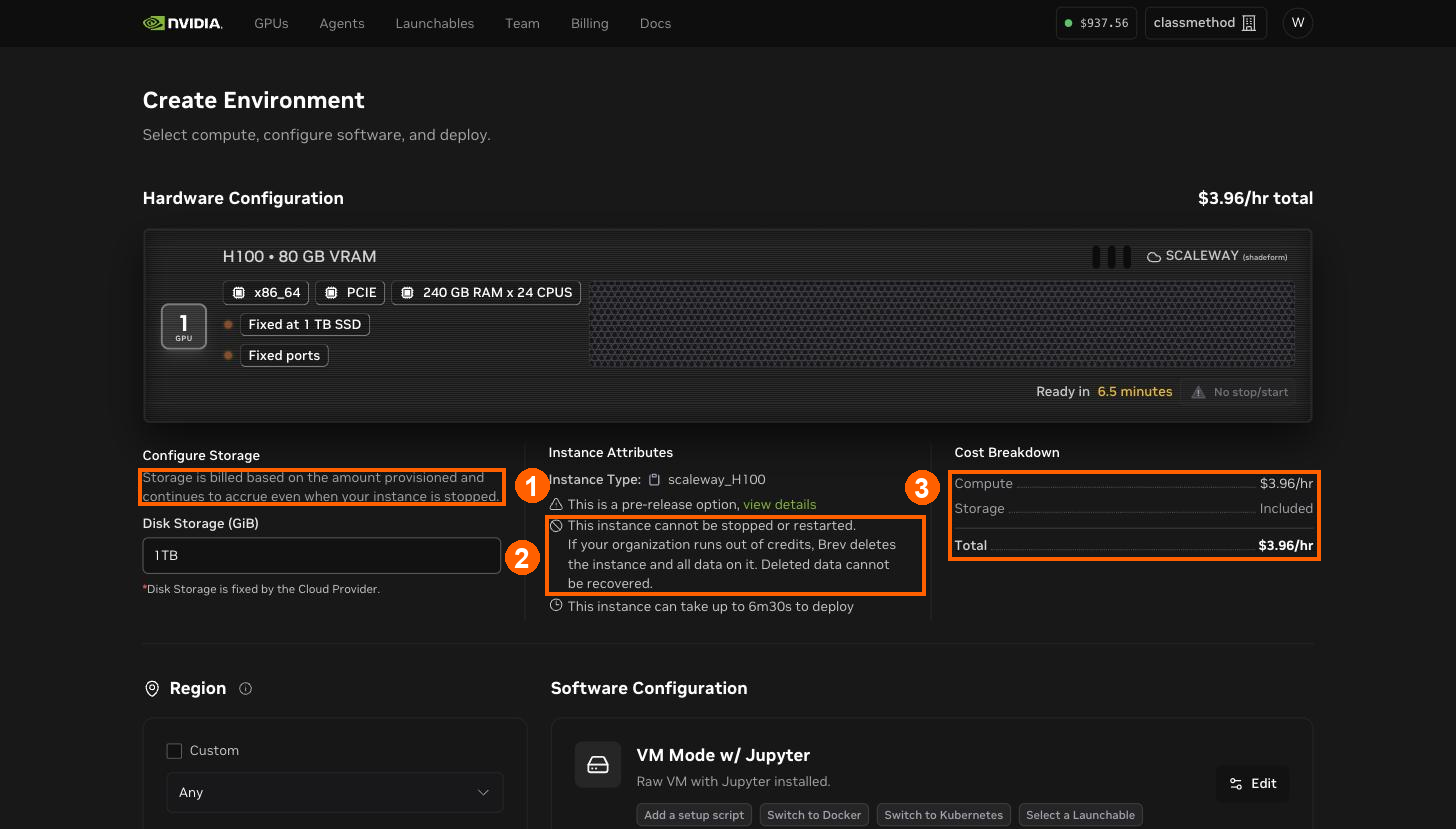Click the H100 • 80 GB VRAM title
The height and width of the screenshot is (829, 1456).
point(300,257)
